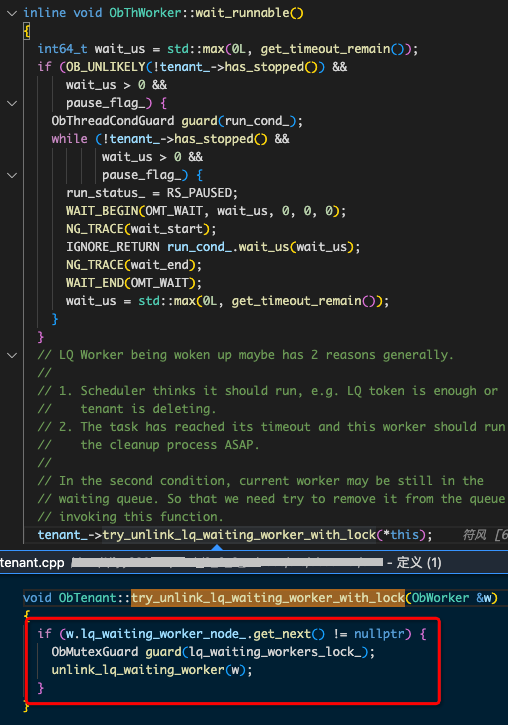Collapse the while loop fold chevron
Viewport: 508px width, 725px height.
tap(12, 175)
